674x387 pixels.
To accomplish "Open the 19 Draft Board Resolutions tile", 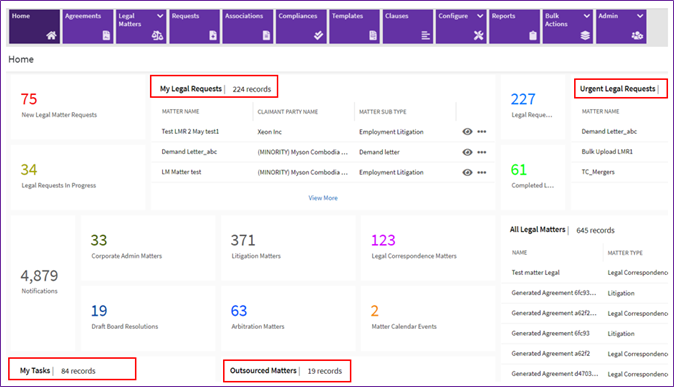I will 148,318.
